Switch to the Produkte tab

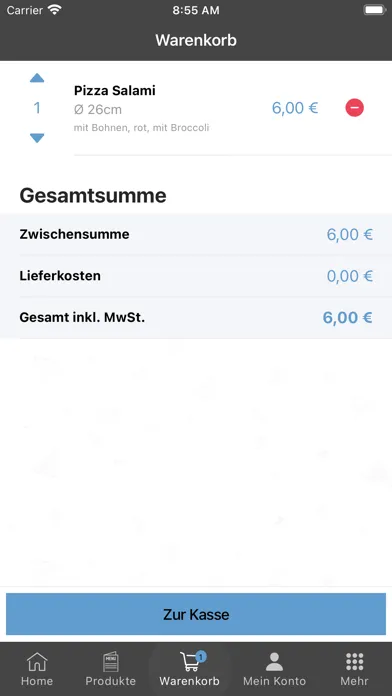tap(111, 669)
